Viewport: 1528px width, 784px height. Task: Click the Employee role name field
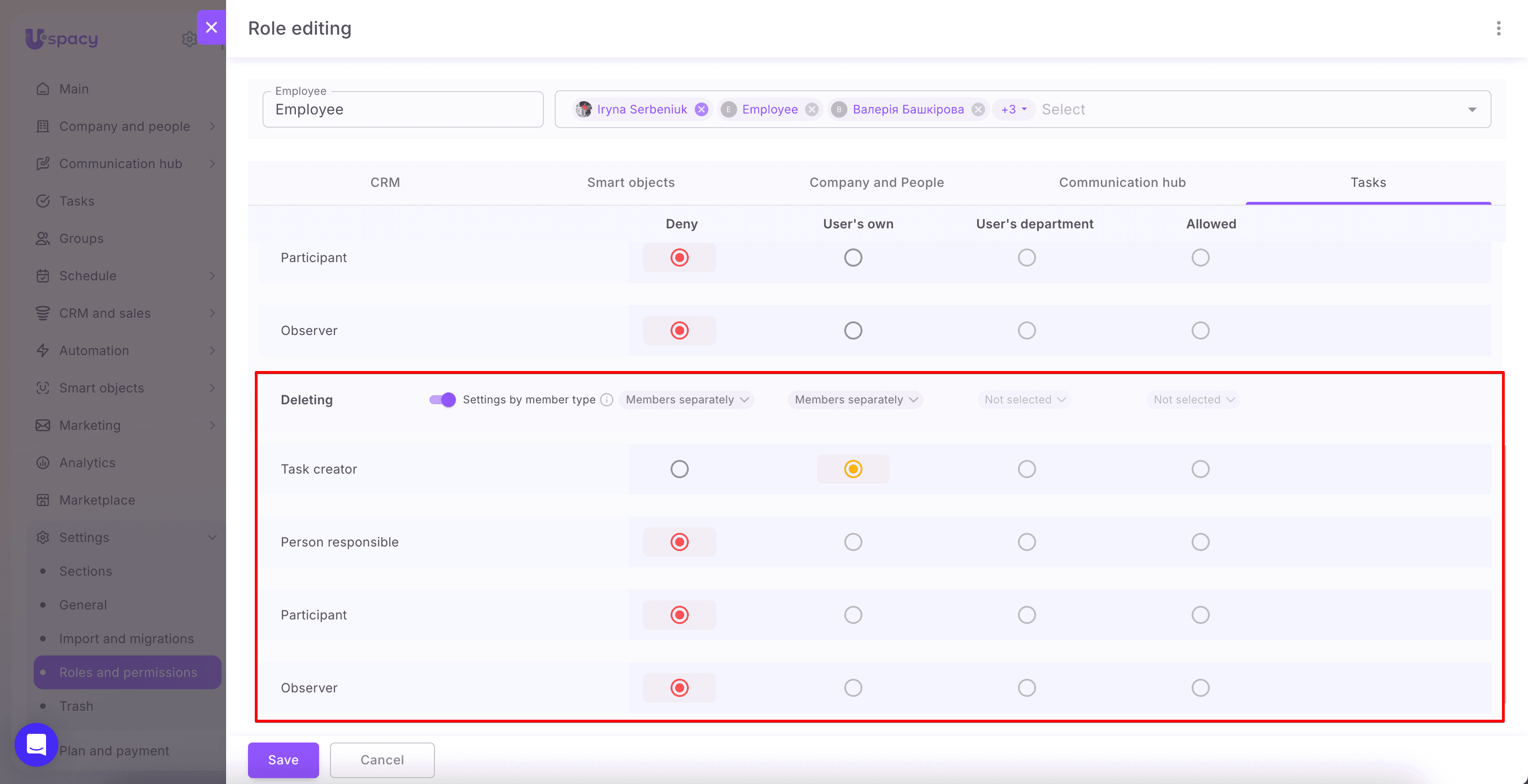coord(403,109)
